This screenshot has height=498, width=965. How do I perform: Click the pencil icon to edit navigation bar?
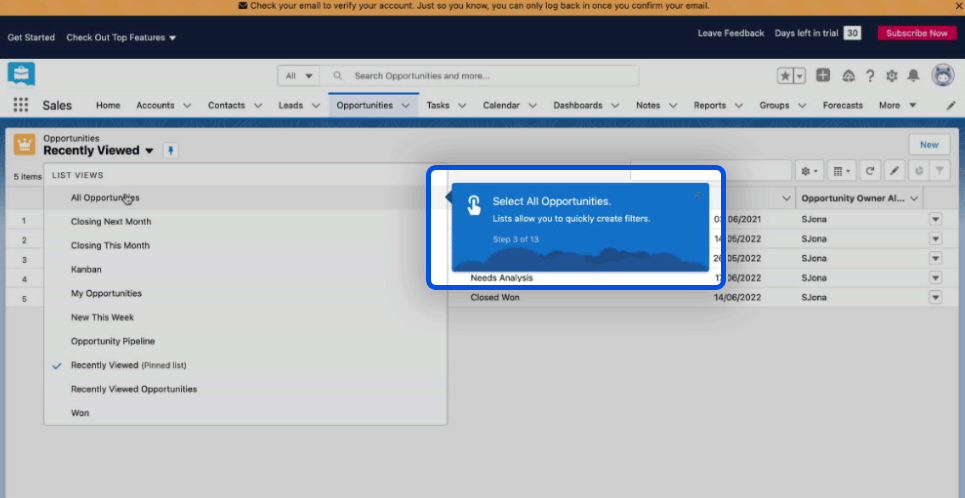click(950, 105)
